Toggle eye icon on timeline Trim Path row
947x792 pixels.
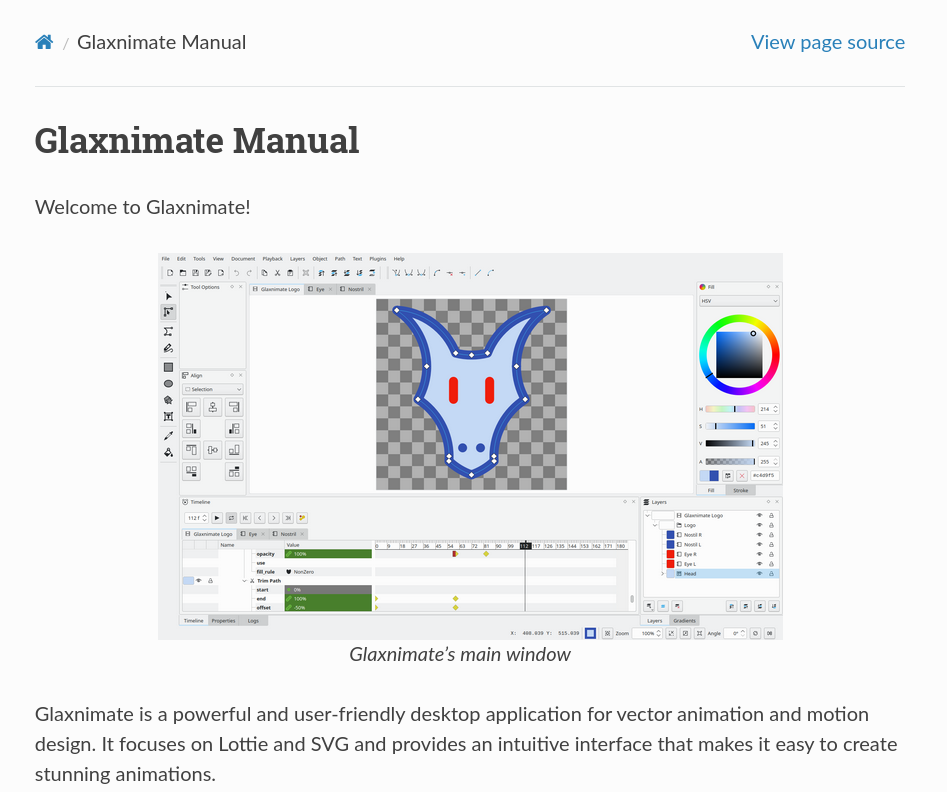coord(199,581)
